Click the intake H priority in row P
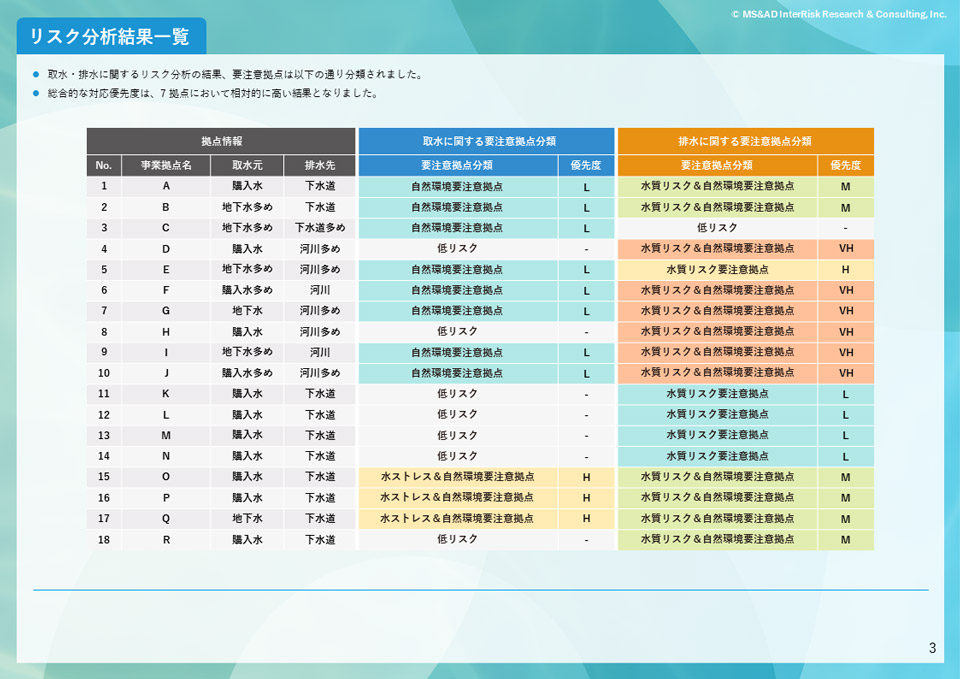 pyautogui.click(x=586, y=498)
